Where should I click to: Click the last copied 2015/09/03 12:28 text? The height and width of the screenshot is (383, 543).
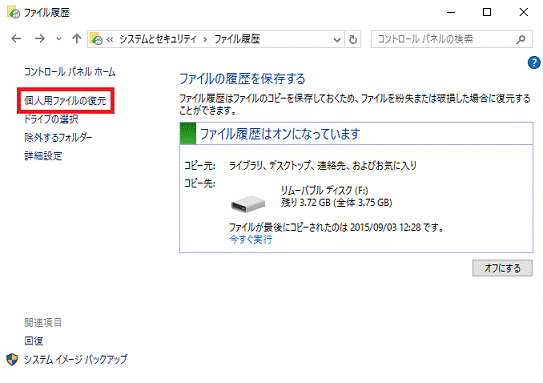(x=336, y=228)
